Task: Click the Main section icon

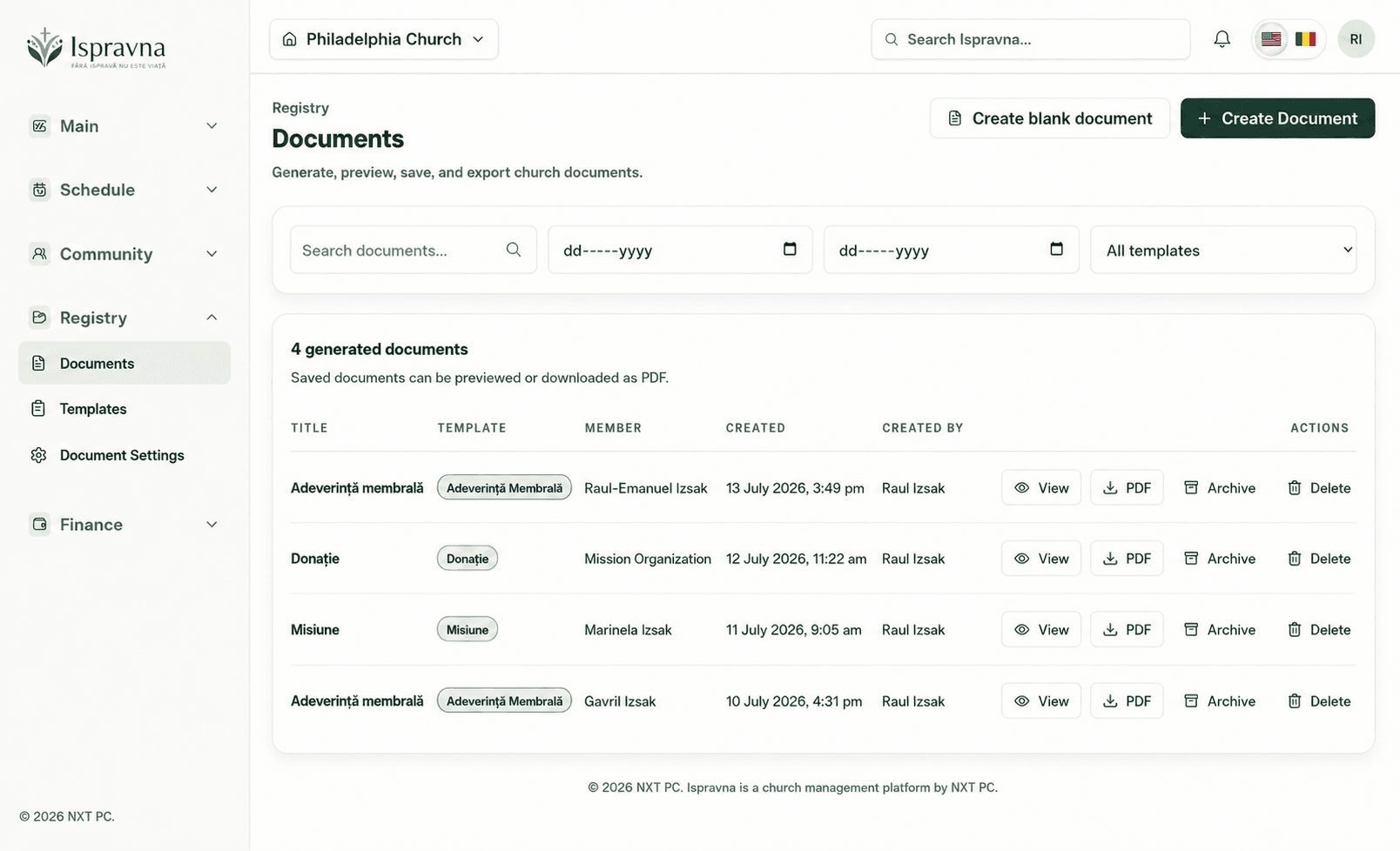Action: click(x=39, y=126)
